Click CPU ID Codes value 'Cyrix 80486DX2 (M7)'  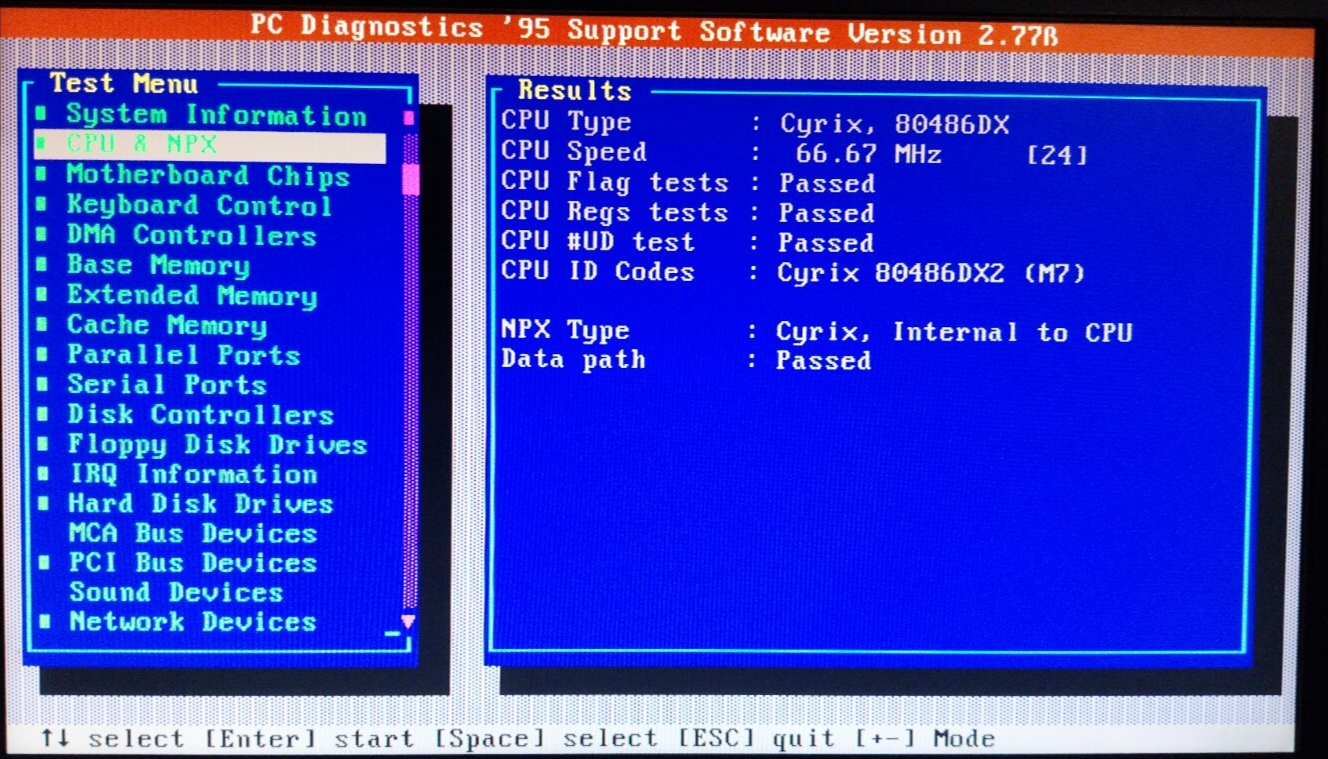[x=931, y=273]
